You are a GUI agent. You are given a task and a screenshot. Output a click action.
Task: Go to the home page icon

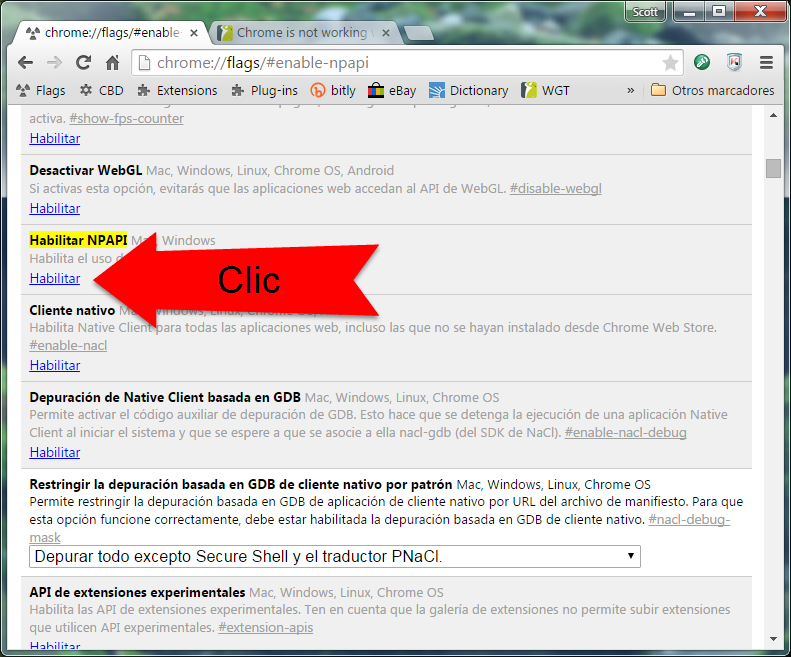[113, 63]
